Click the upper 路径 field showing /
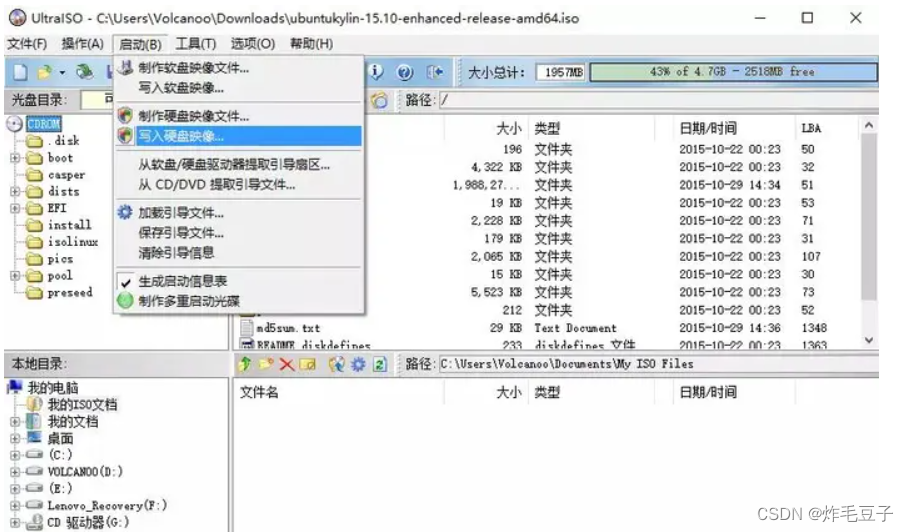This screenshot has height=532, width=909. (x=658, y=100)
